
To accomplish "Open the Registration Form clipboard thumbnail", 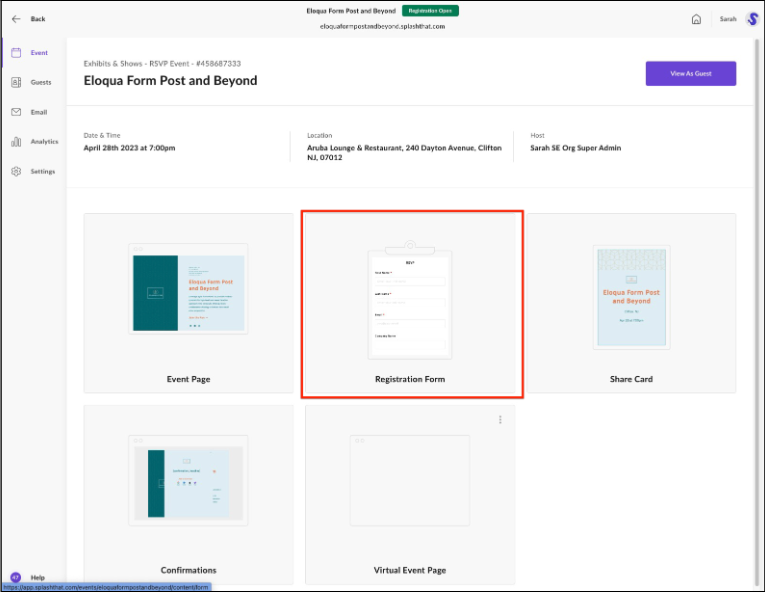I will 410,300.
